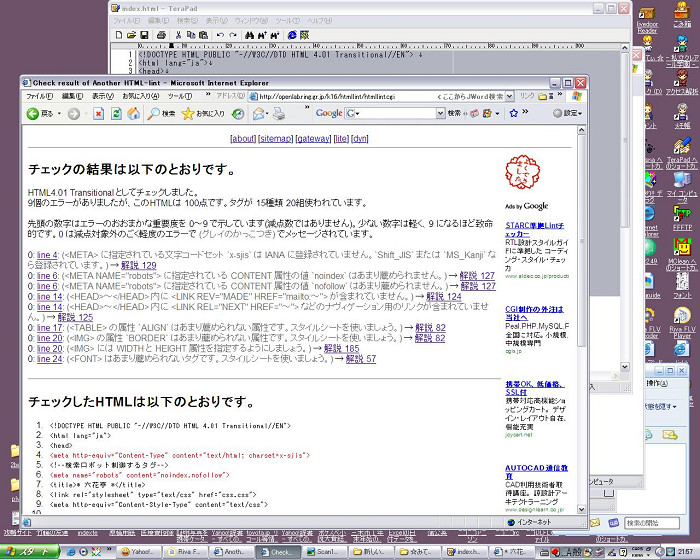Open Google toolbar settings dropdown
This screenshot has height=560, width=700.
pos(567,113)
